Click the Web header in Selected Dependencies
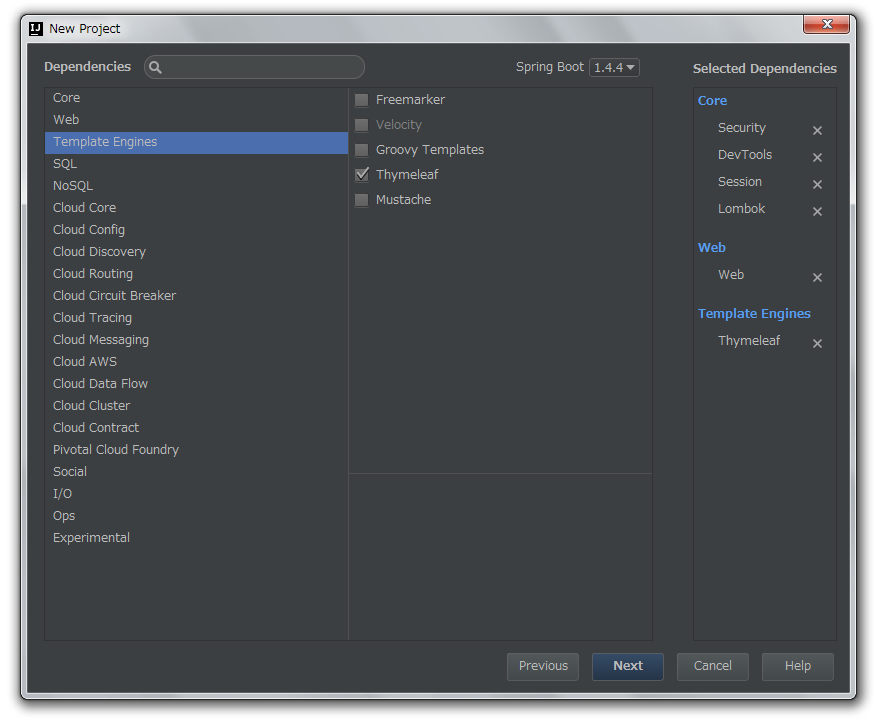Viewport: 877px width, 720px height. coord(711,247)
